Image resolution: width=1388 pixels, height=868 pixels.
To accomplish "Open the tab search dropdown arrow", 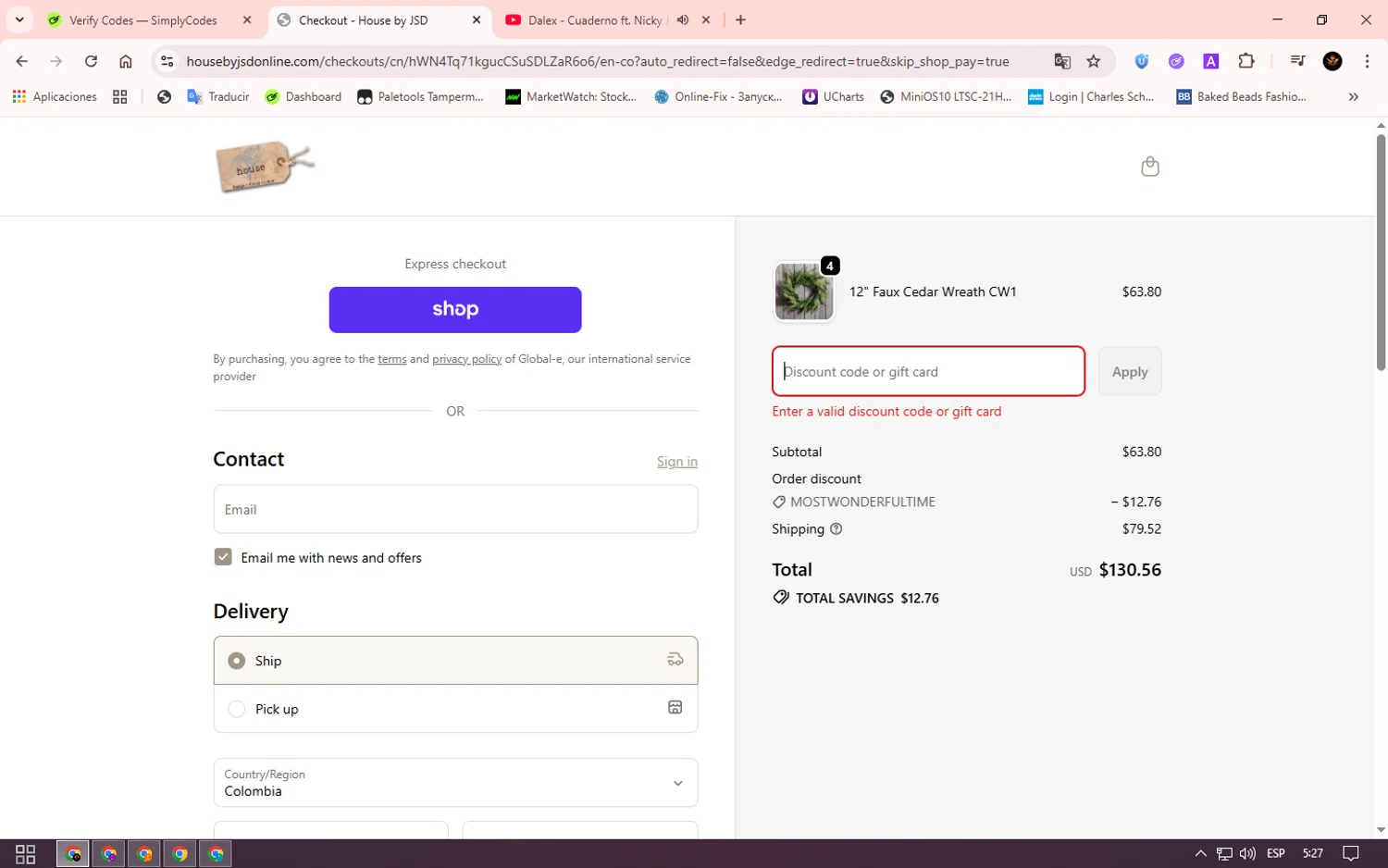I will pyautogui.click(x=19, y=19).
